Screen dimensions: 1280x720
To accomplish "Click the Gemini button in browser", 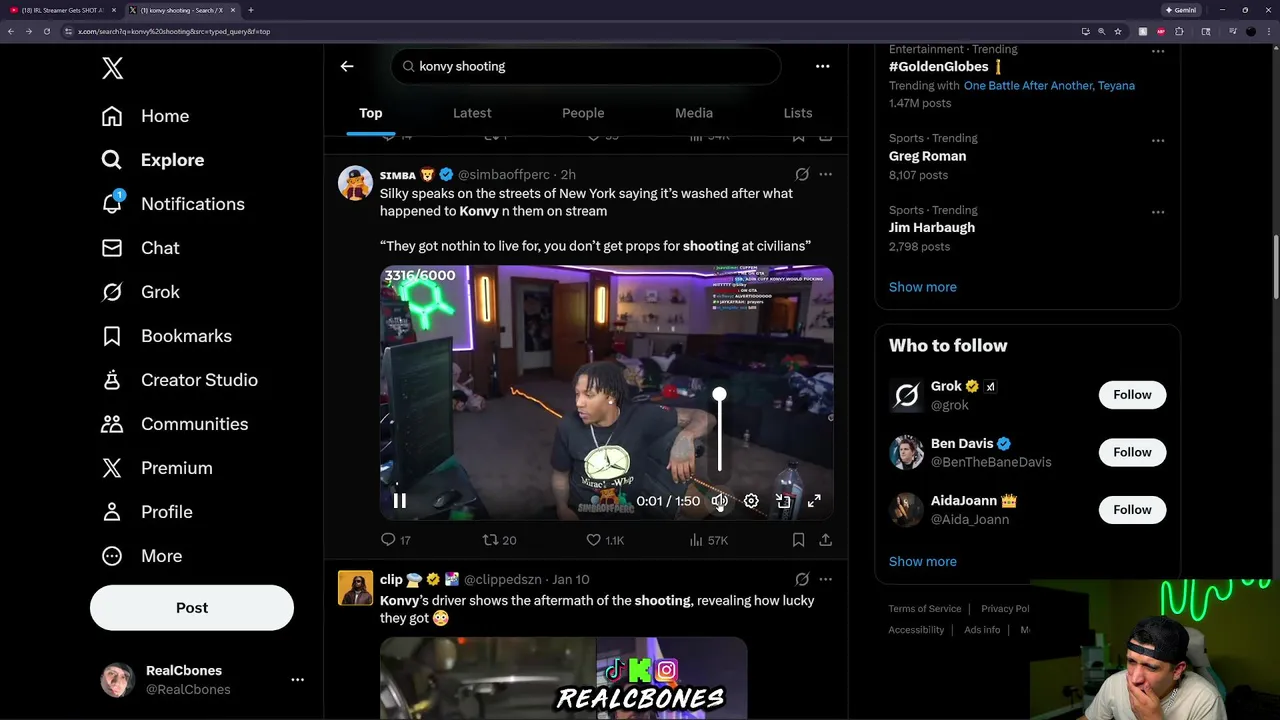I will click(x=1181, y=10).
